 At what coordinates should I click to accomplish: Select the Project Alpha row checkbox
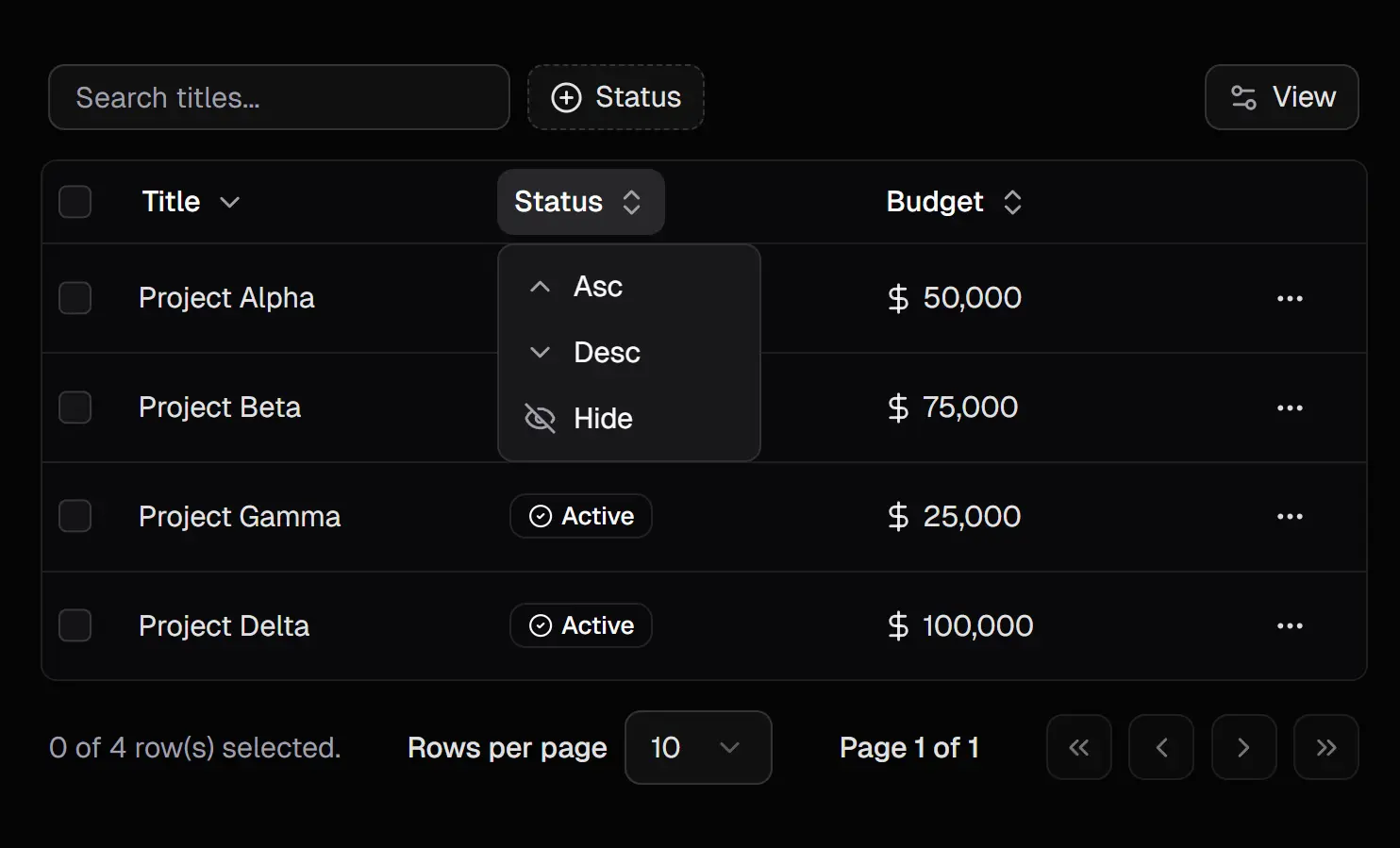pyautogui.click(x=75, y=298)
